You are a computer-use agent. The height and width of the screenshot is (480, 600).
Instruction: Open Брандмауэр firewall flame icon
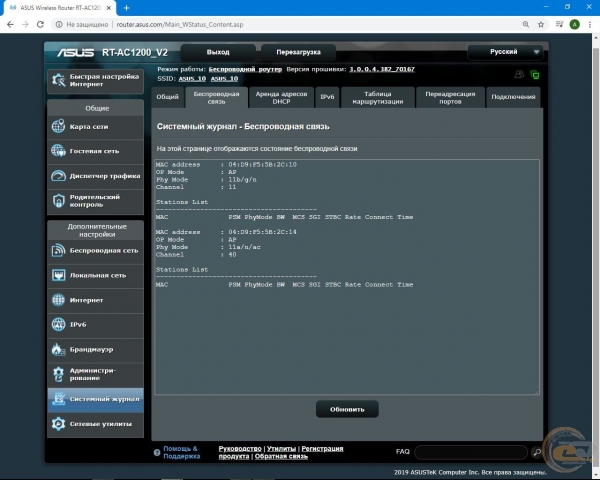[58, 349]
